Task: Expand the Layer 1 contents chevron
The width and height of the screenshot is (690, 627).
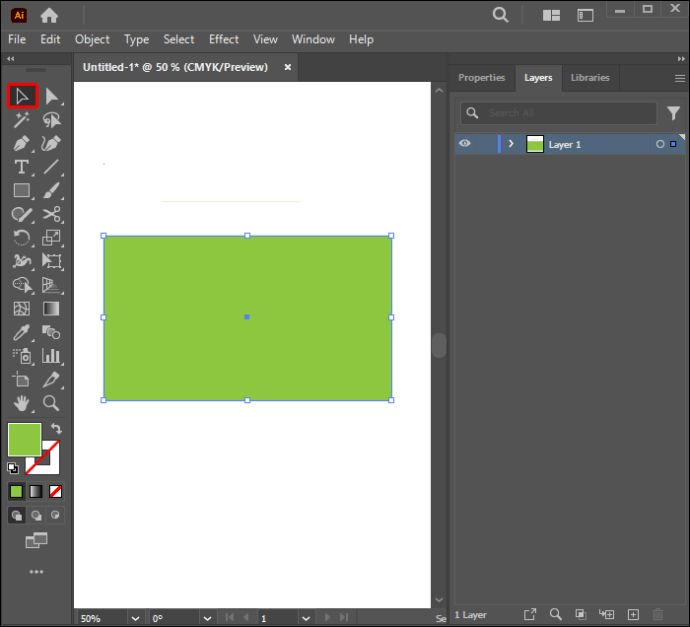Action: coord(511,144)
